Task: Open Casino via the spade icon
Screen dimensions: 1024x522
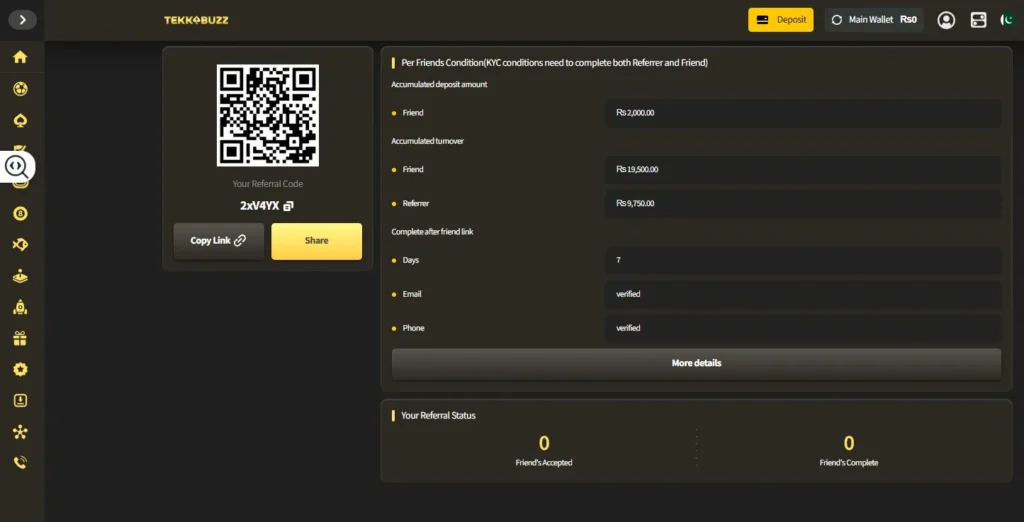Action: tap(20, 120)
